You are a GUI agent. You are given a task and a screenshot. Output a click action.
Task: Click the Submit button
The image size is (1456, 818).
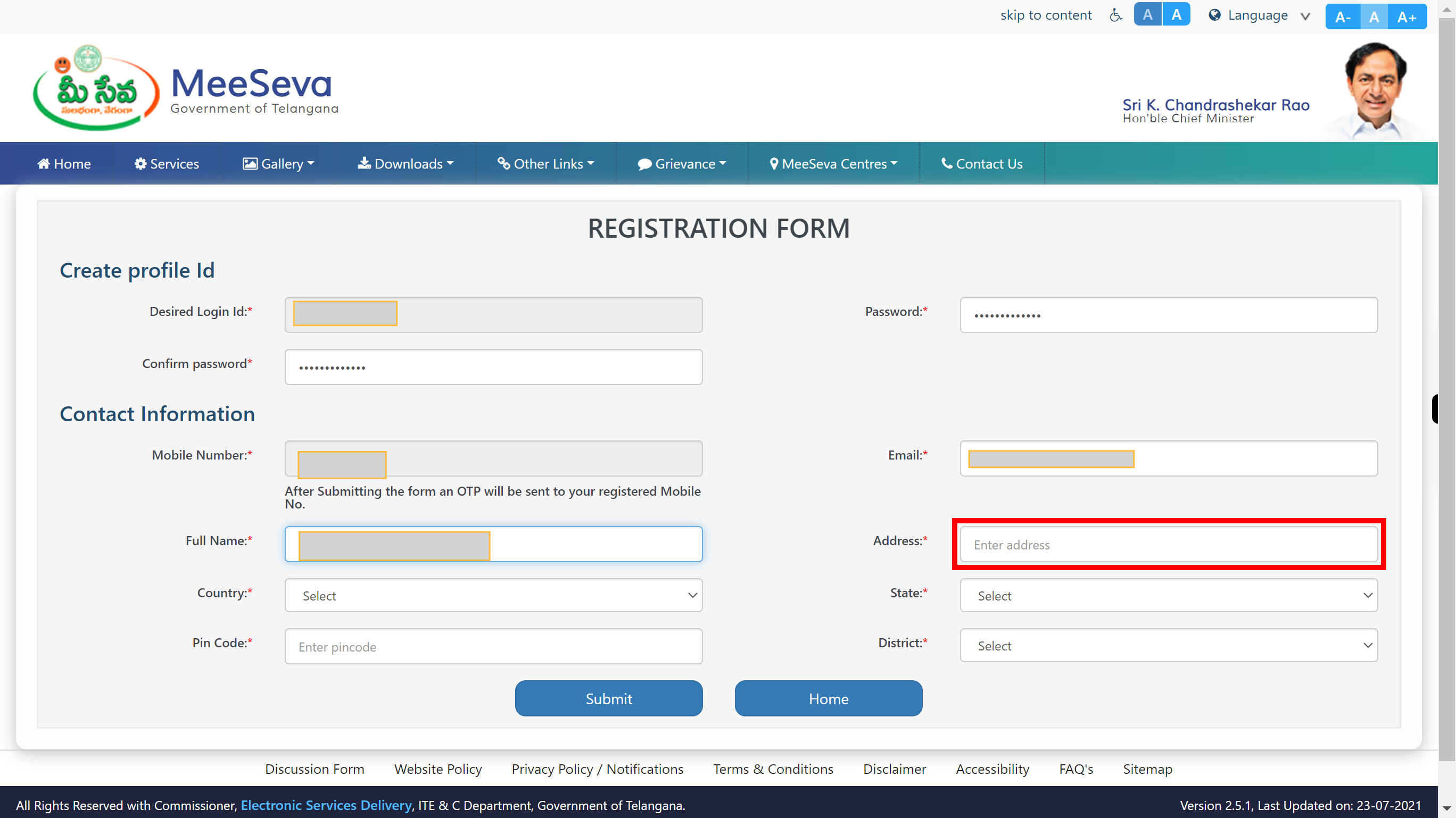608,698
